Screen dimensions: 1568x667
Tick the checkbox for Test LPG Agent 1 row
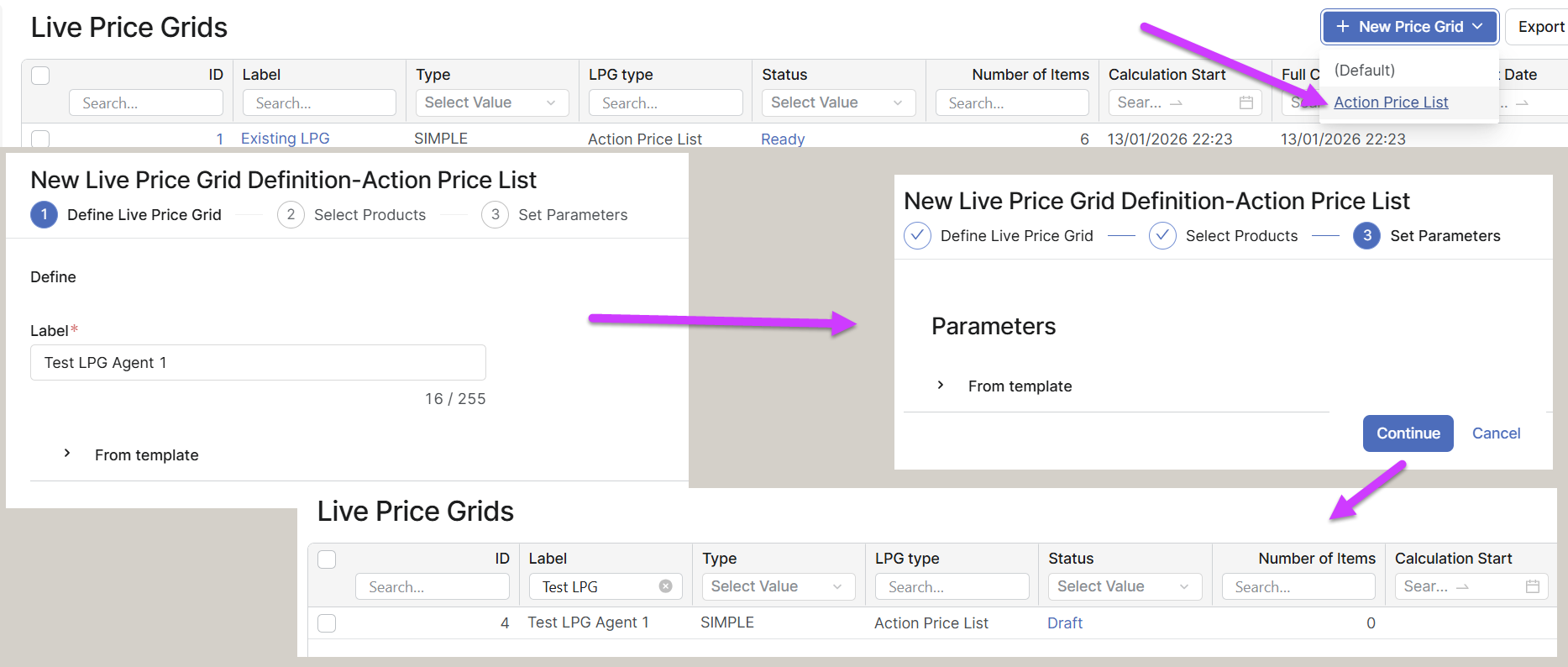(327, 622)
